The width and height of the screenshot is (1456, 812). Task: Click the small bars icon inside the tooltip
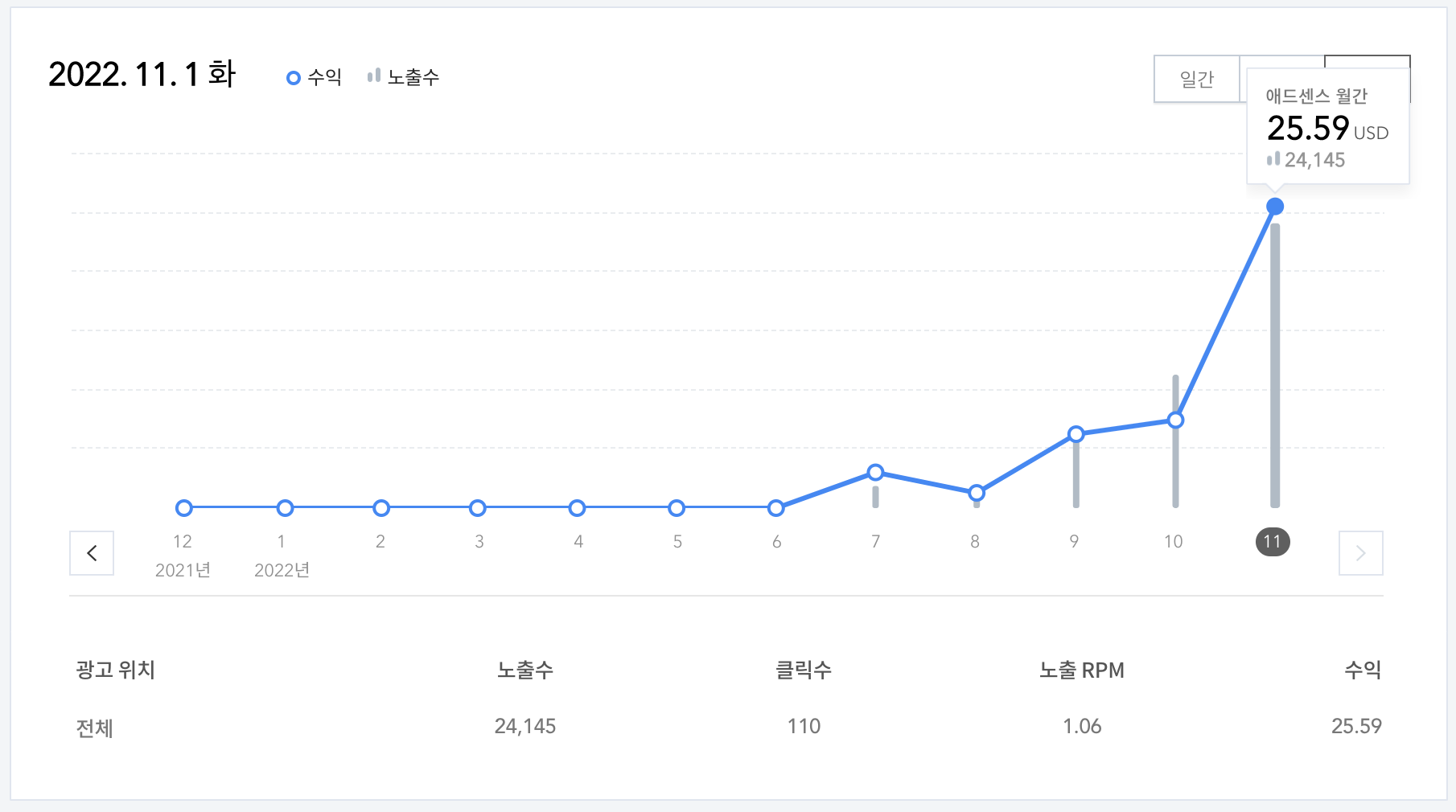tap(1273, 160)
